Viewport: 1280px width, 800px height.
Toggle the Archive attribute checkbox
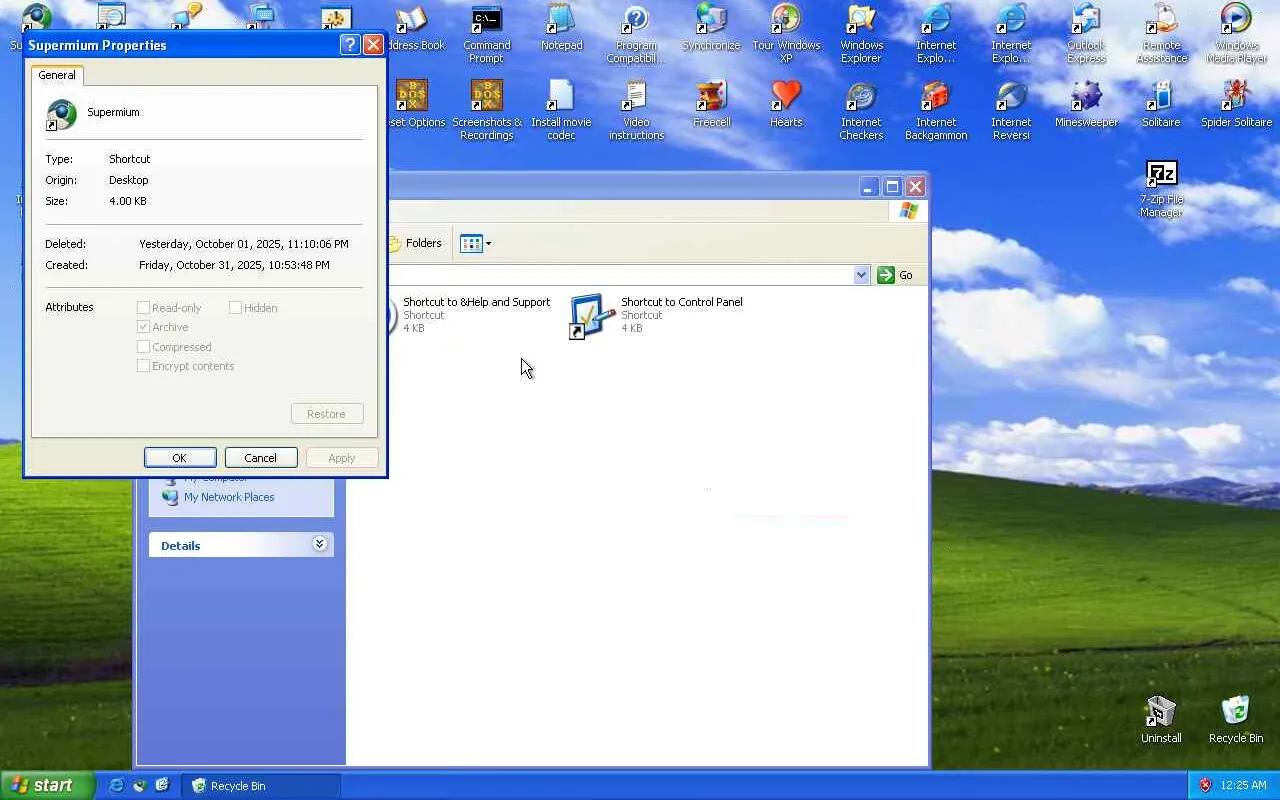point(143,327)
